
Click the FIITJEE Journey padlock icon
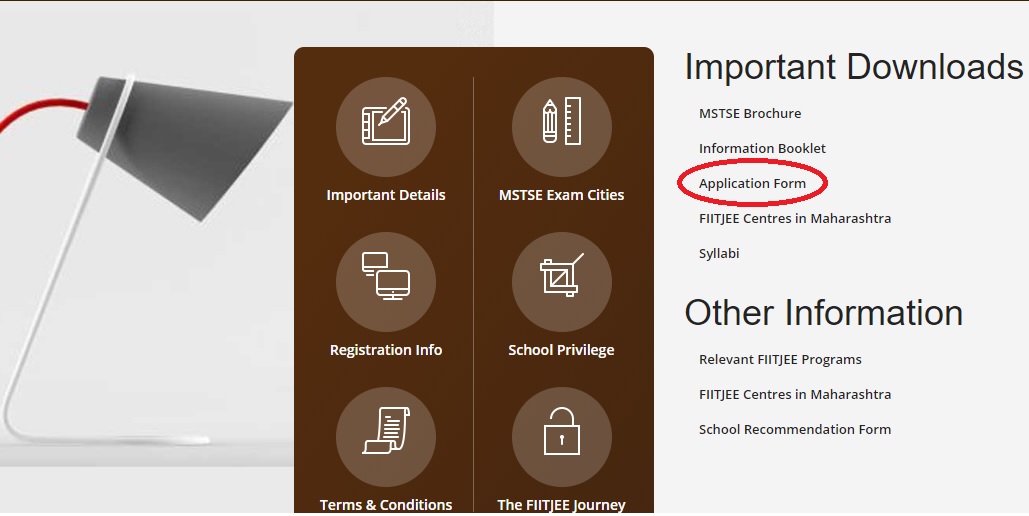(561, 437)
